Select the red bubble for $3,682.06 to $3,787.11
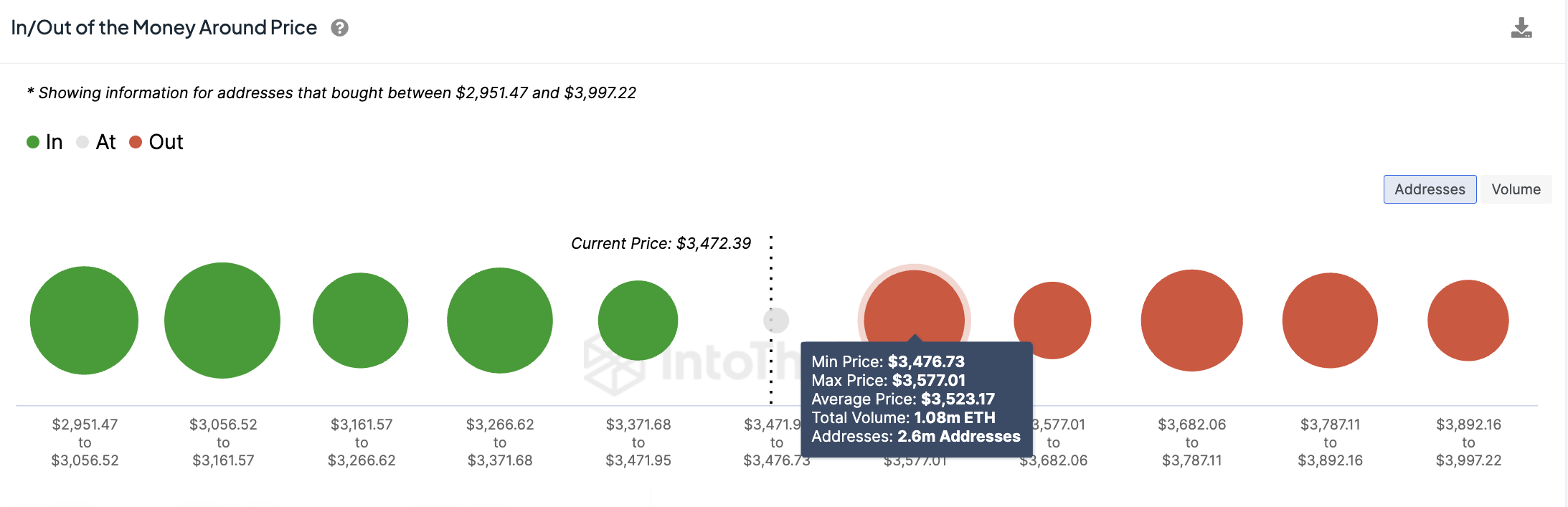 [1191, 321]
